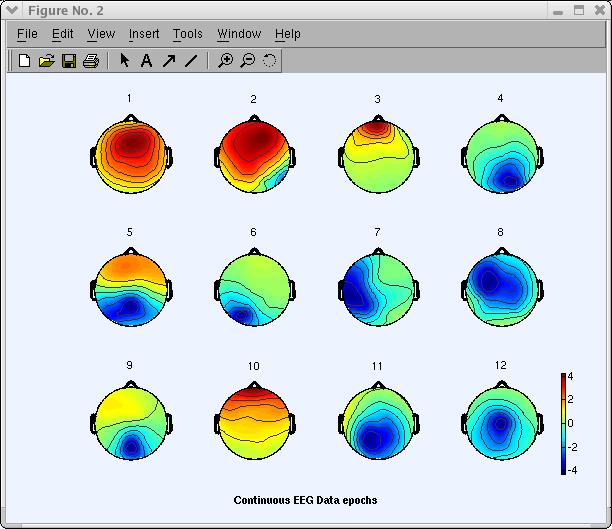Toggle Zoom In magnifier tool
The height and width of the screenshot is (529, 612).
click(226, 61)
